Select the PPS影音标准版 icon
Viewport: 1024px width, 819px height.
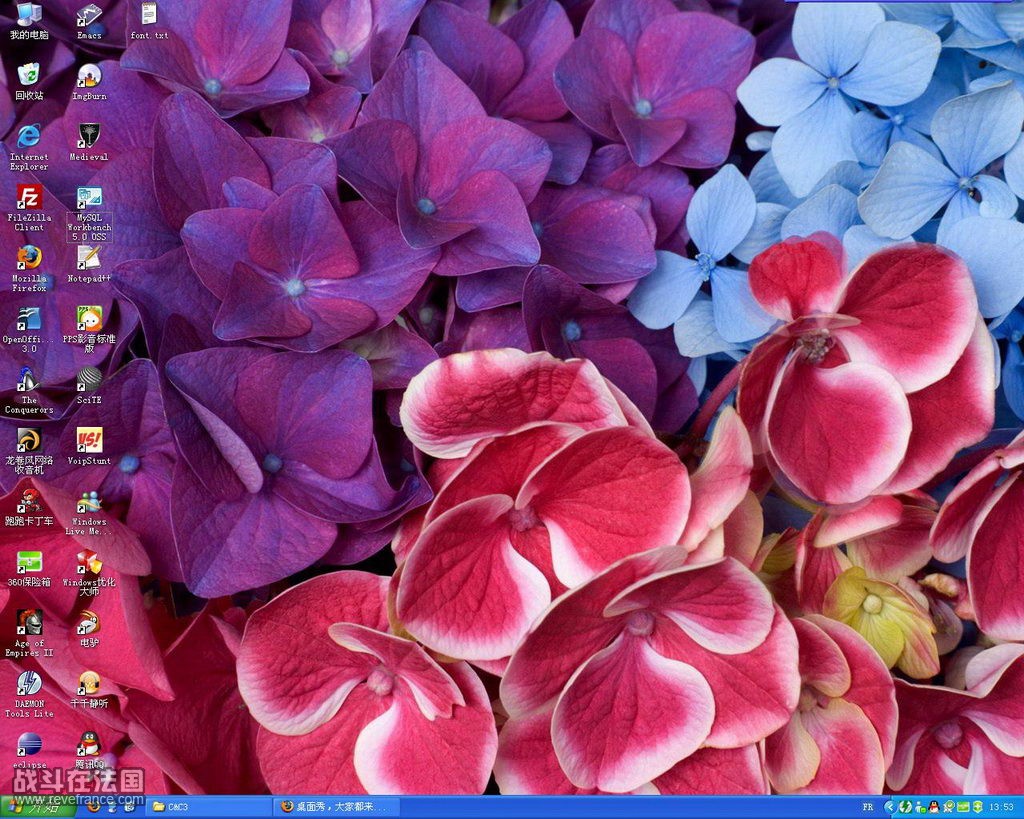point(89,329)
